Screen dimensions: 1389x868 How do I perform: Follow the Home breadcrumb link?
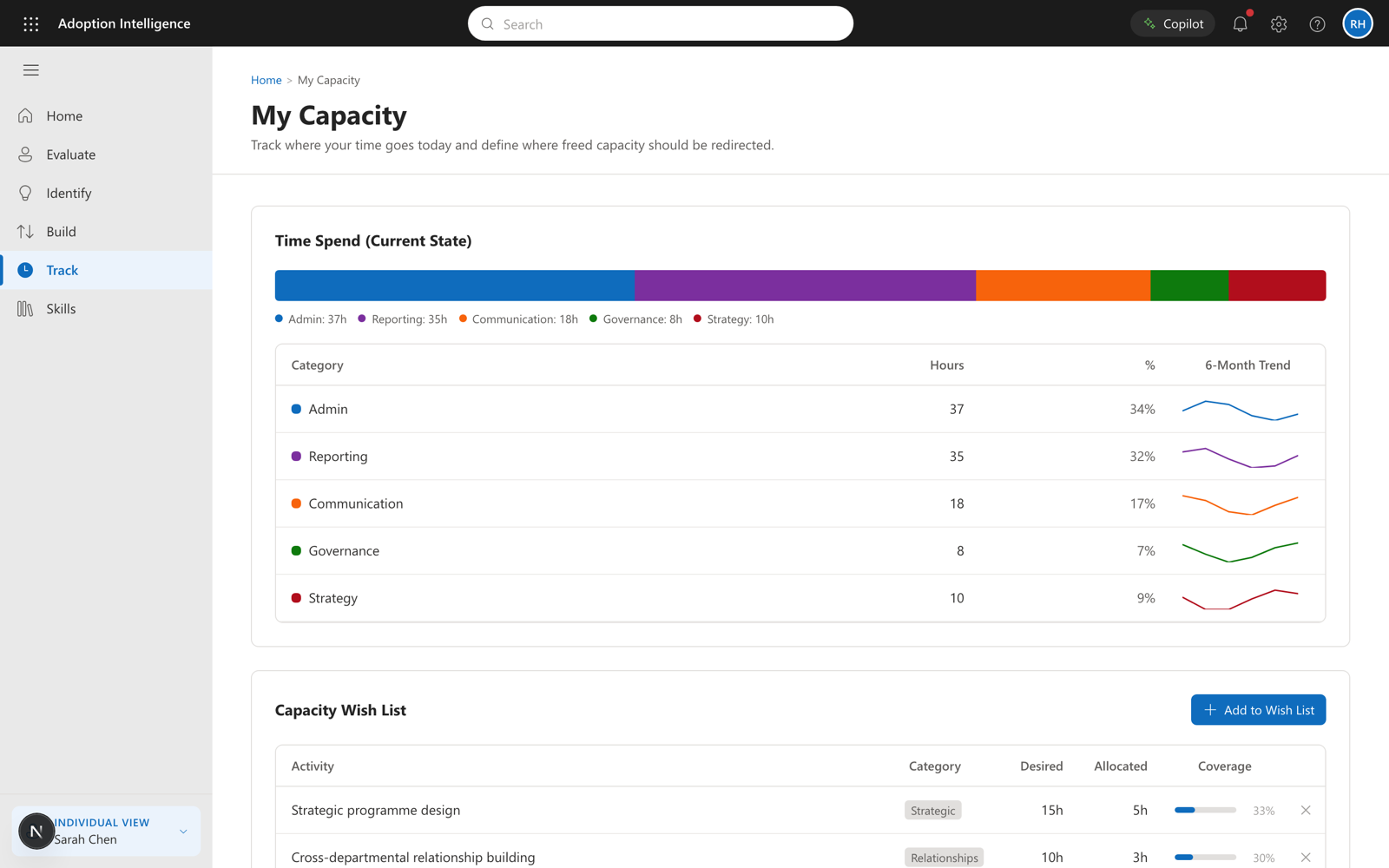click(x=266, y=80)
